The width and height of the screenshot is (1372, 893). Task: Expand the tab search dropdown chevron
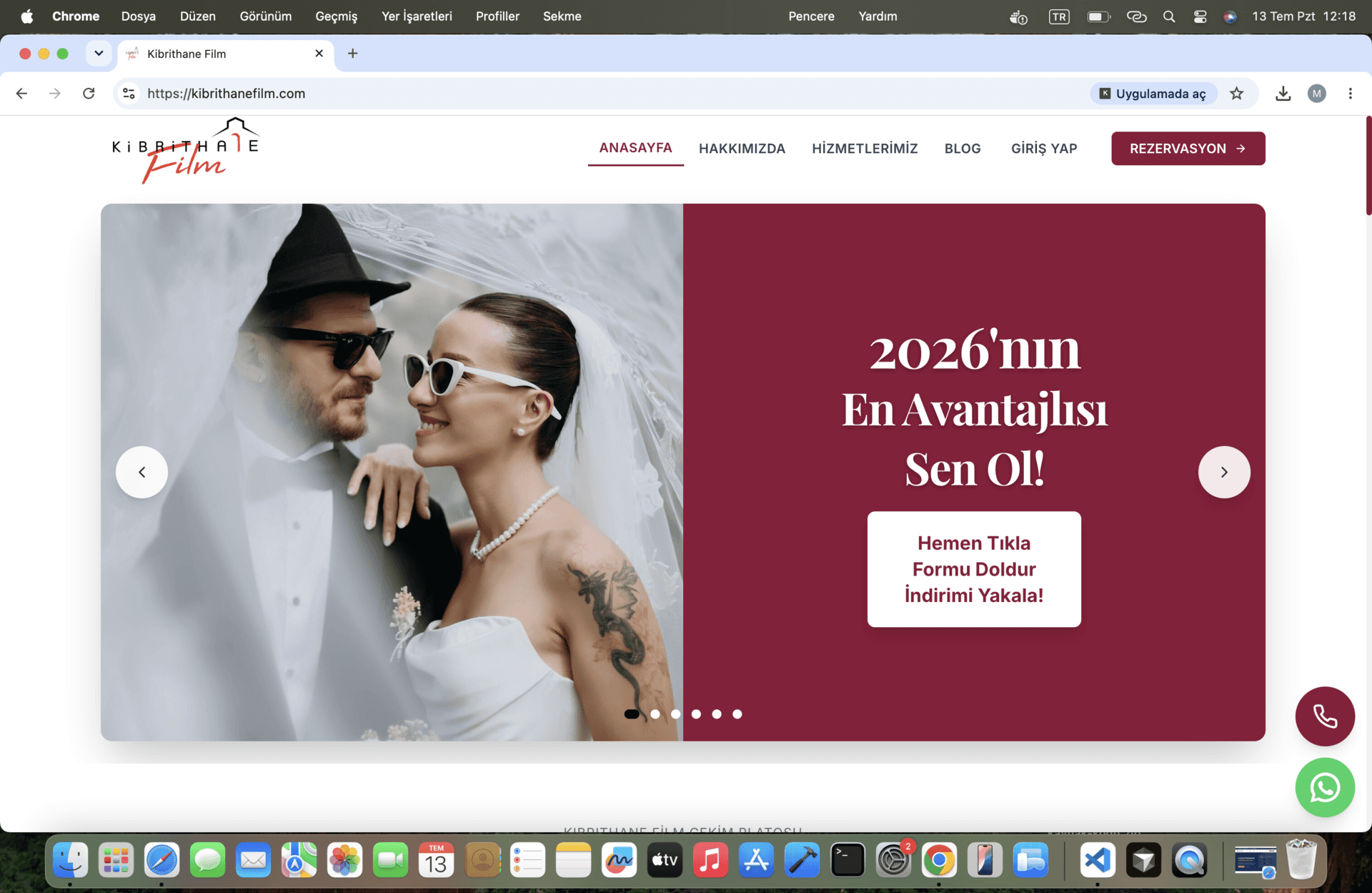click(99, 54)
